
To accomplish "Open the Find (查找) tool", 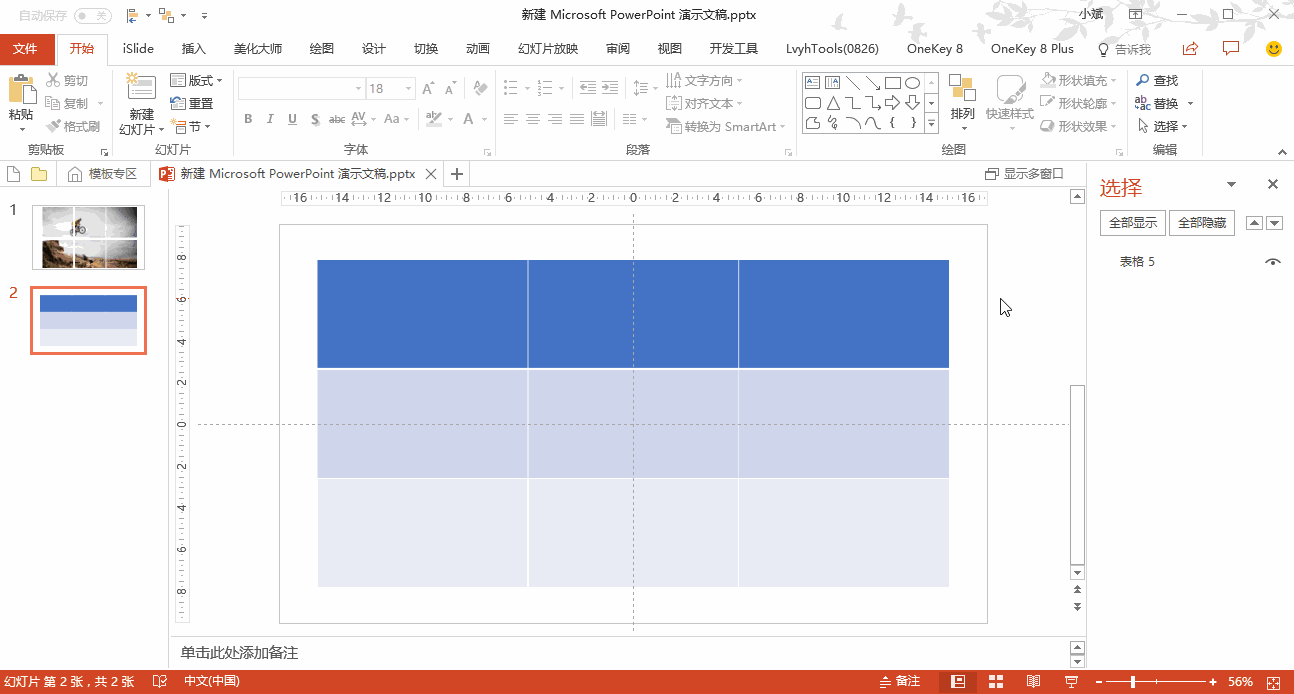I will click(x=1163, y=80).
